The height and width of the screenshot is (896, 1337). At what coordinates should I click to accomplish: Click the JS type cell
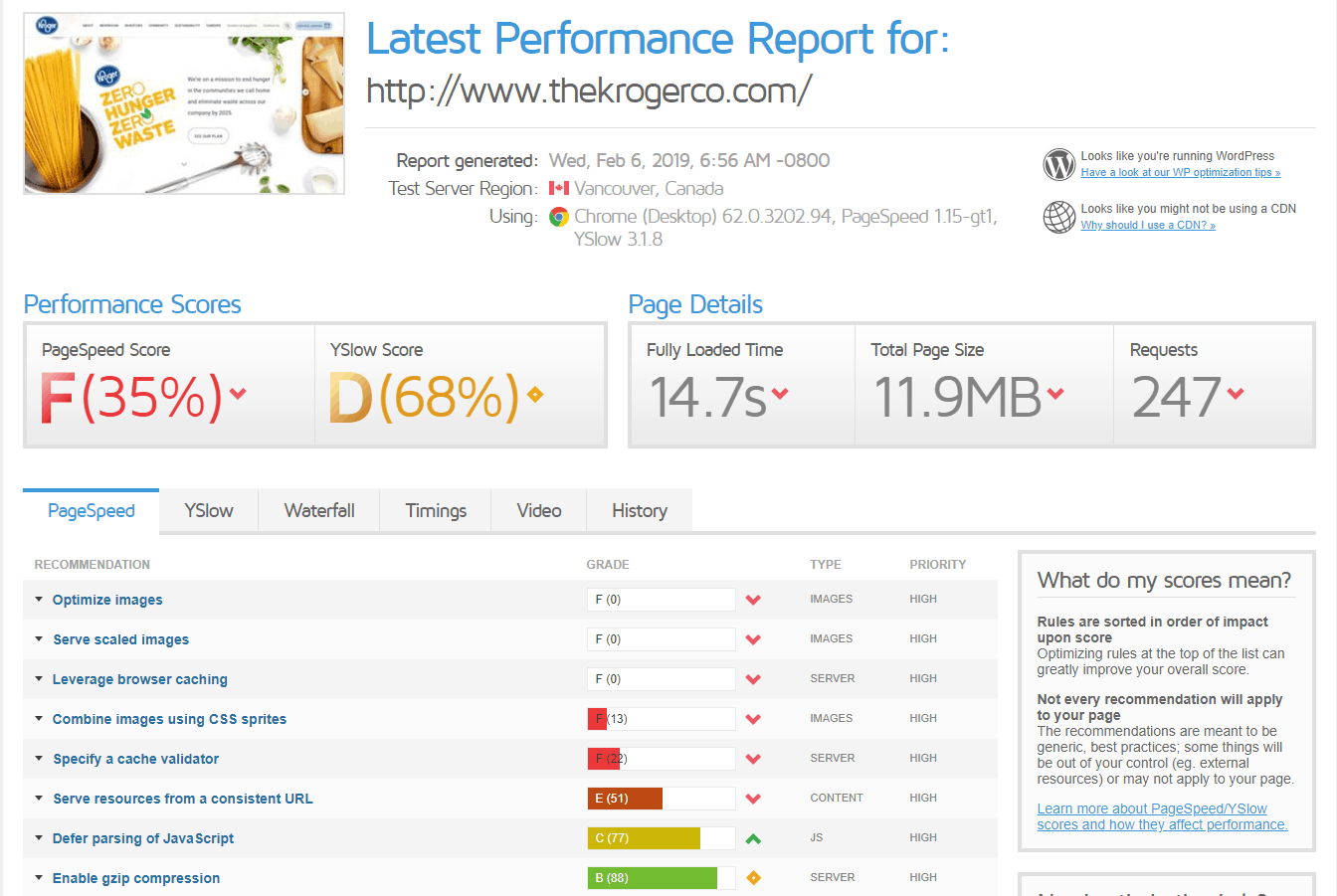point(817,837)
